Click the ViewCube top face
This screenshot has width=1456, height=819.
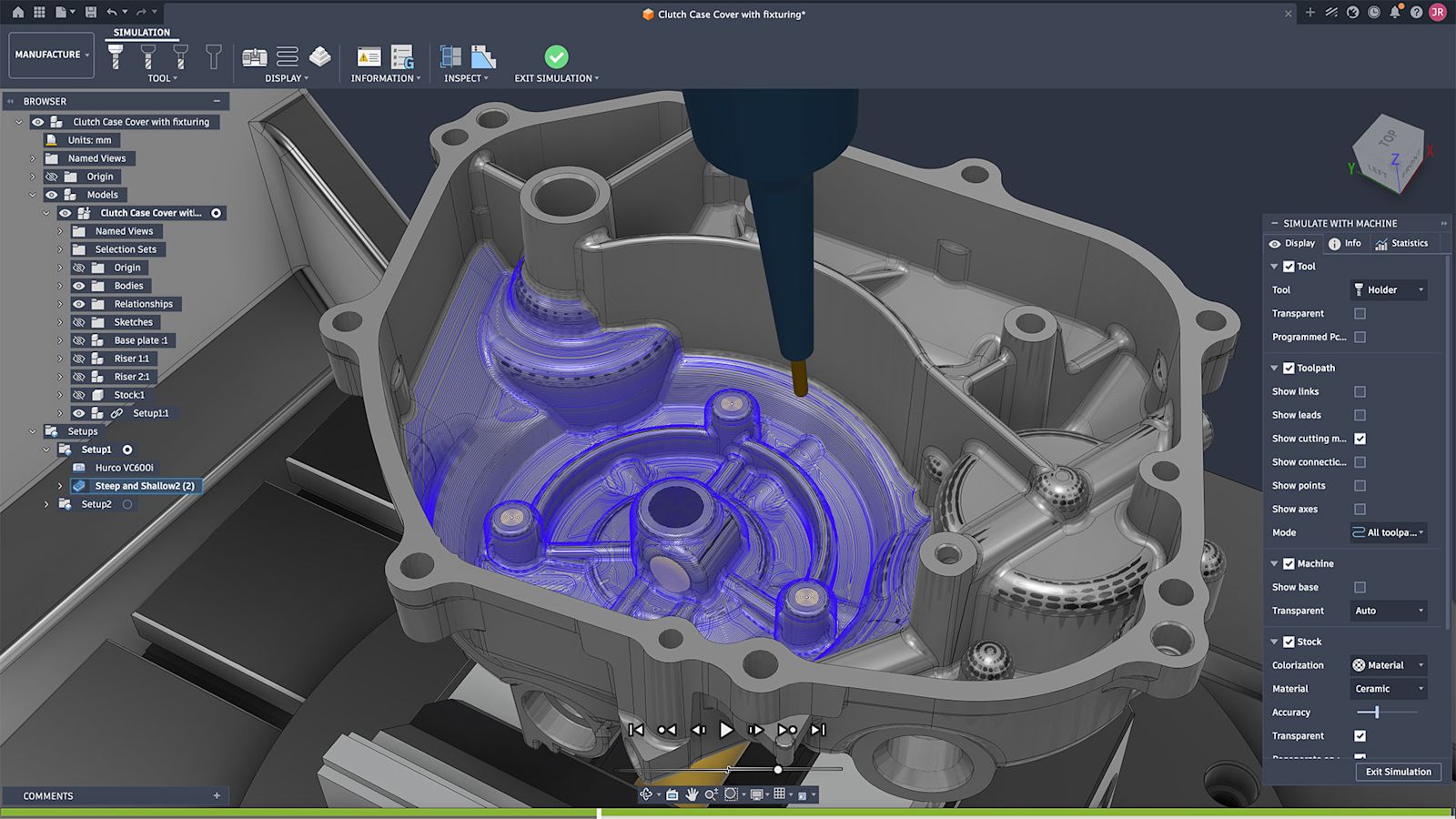[x=1387, y=138]
